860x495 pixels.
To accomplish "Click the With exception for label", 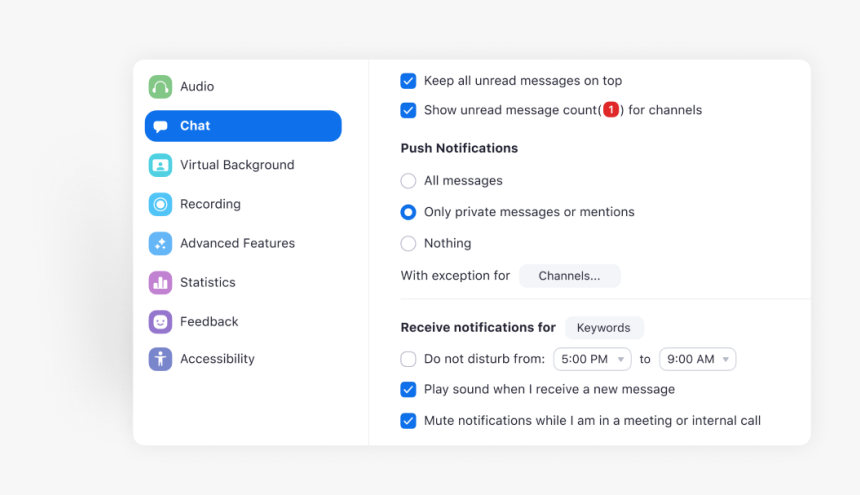I will [x=455, y=276].
